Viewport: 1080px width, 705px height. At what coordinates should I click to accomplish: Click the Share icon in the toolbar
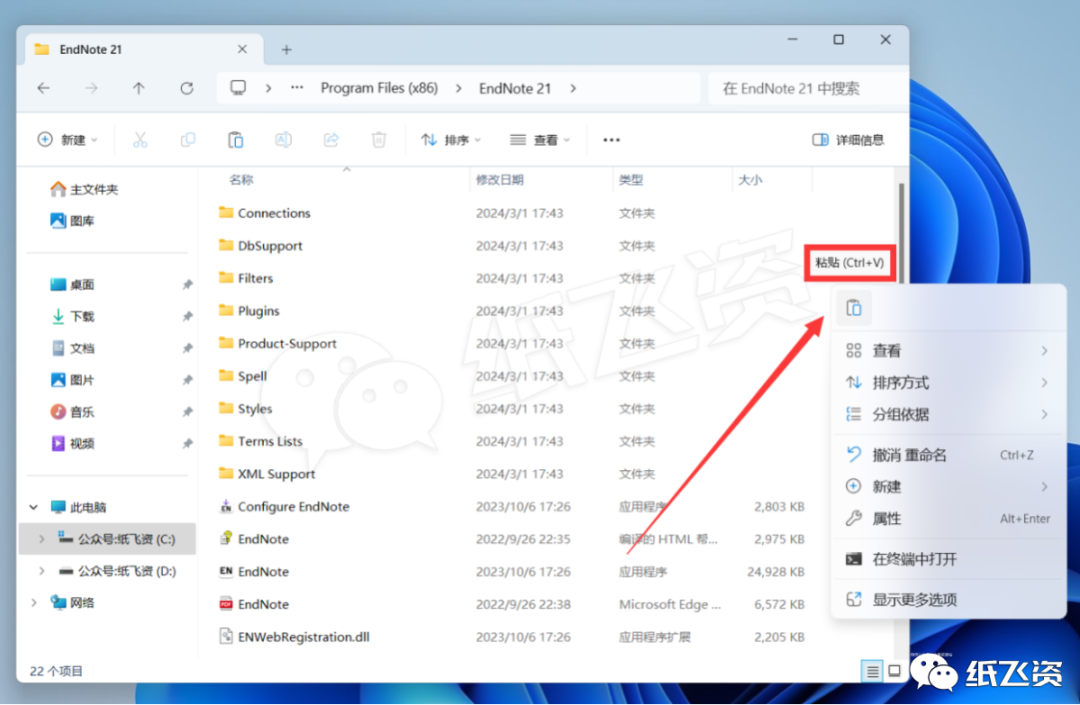point(331,140)
